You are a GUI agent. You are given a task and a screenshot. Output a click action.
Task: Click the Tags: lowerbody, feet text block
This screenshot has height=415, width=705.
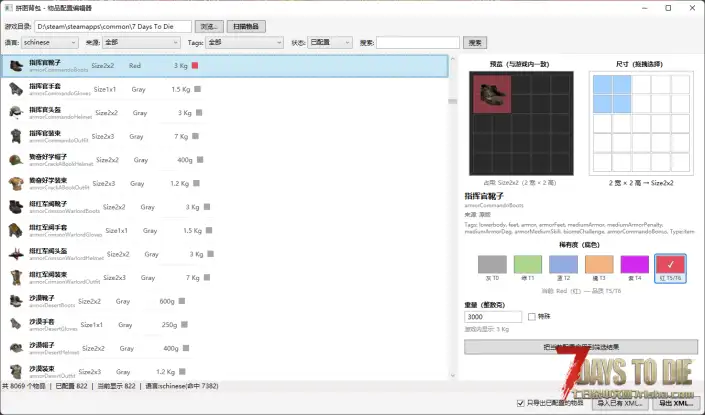coord(580,228)
